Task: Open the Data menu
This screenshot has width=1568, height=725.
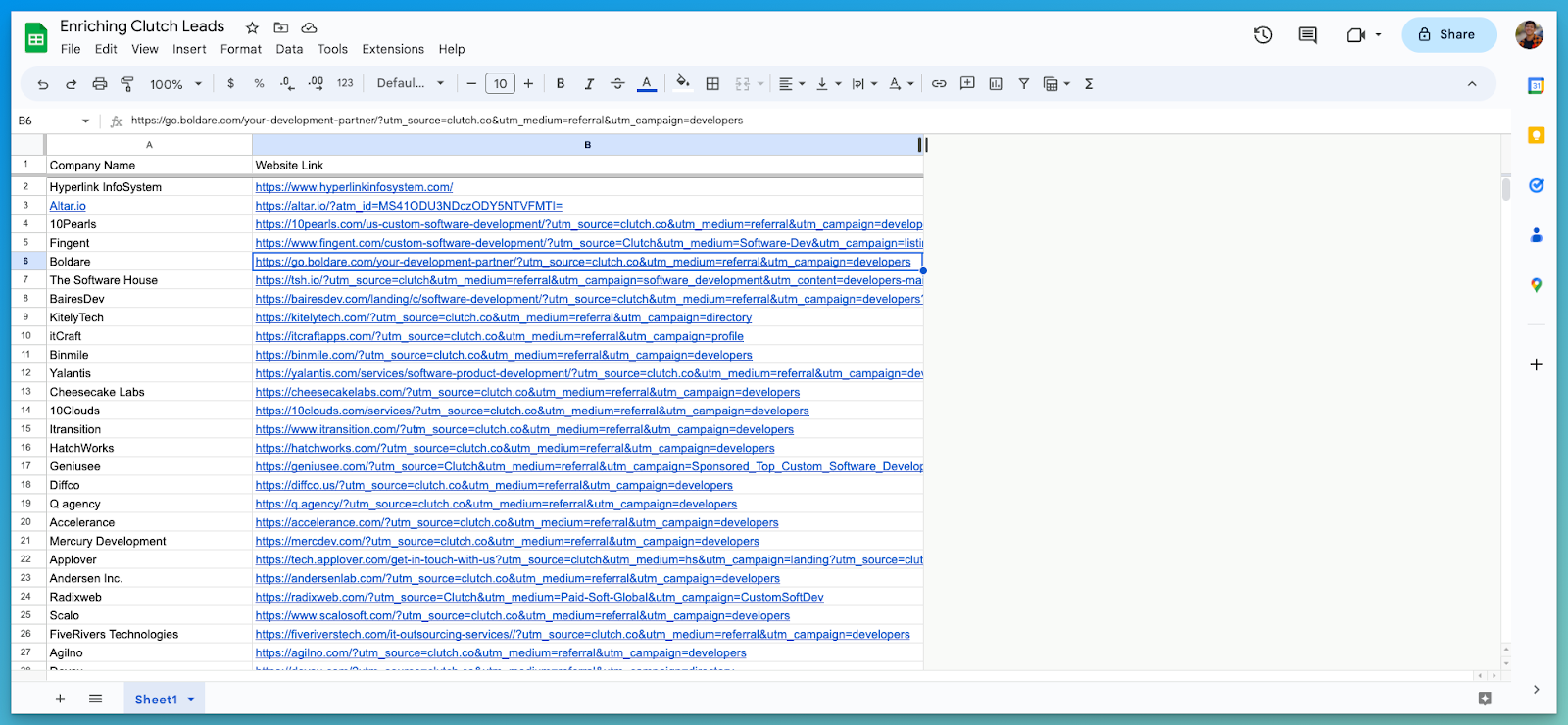Action: click(x=289, y=49)
